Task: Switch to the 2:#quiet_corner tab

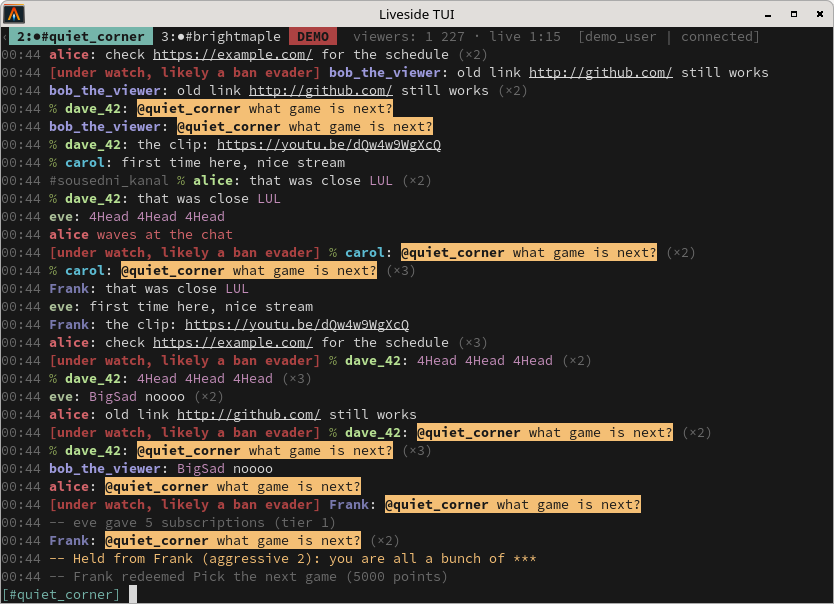Action: point(80,37)
